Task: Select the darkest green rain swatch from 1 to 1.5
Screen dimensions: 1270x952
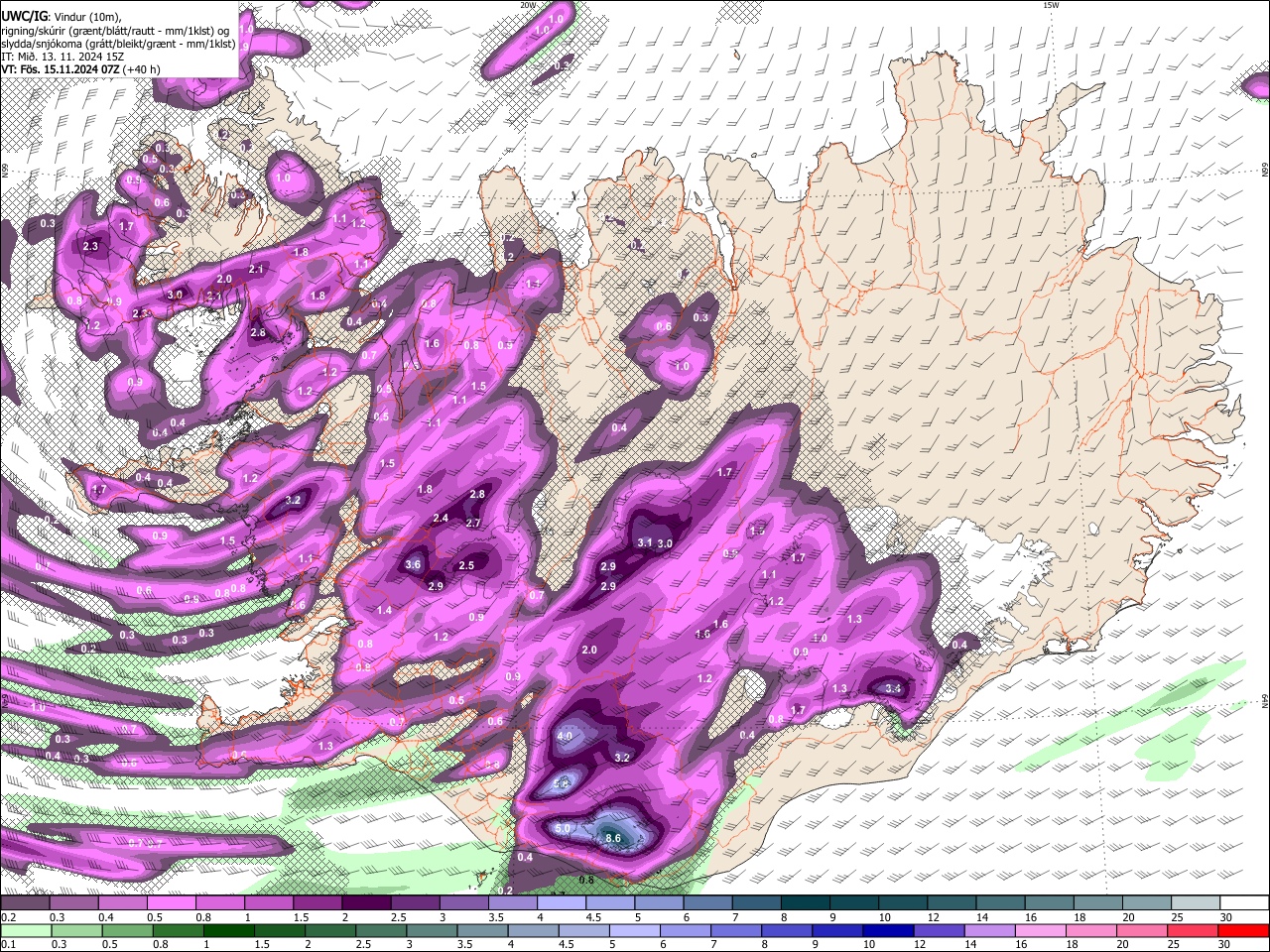Action: pos(229,931)
